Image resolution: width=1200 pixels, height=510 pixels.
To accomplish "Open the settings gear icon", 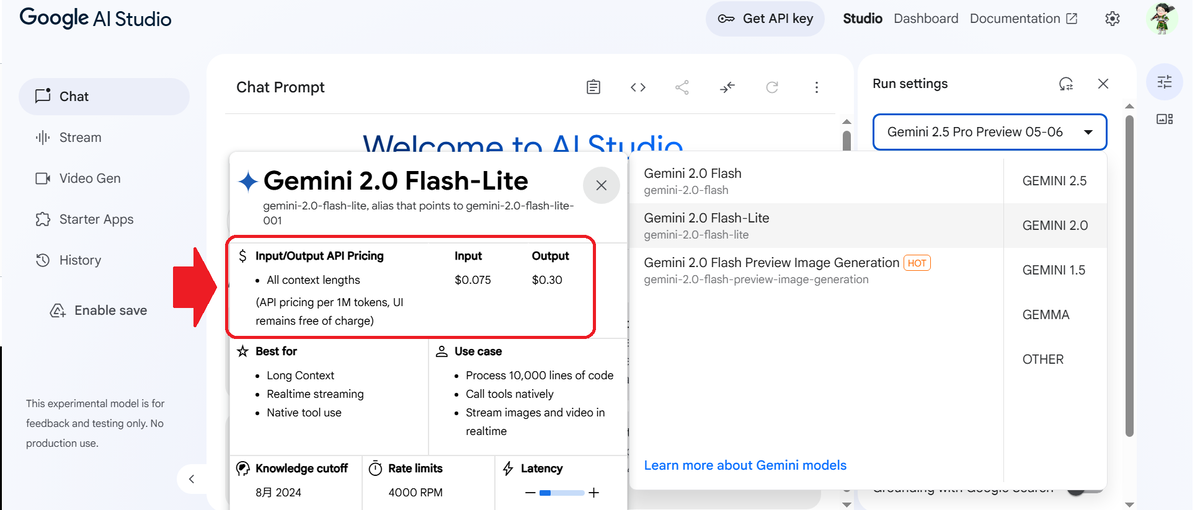I will click(1112, 18).
